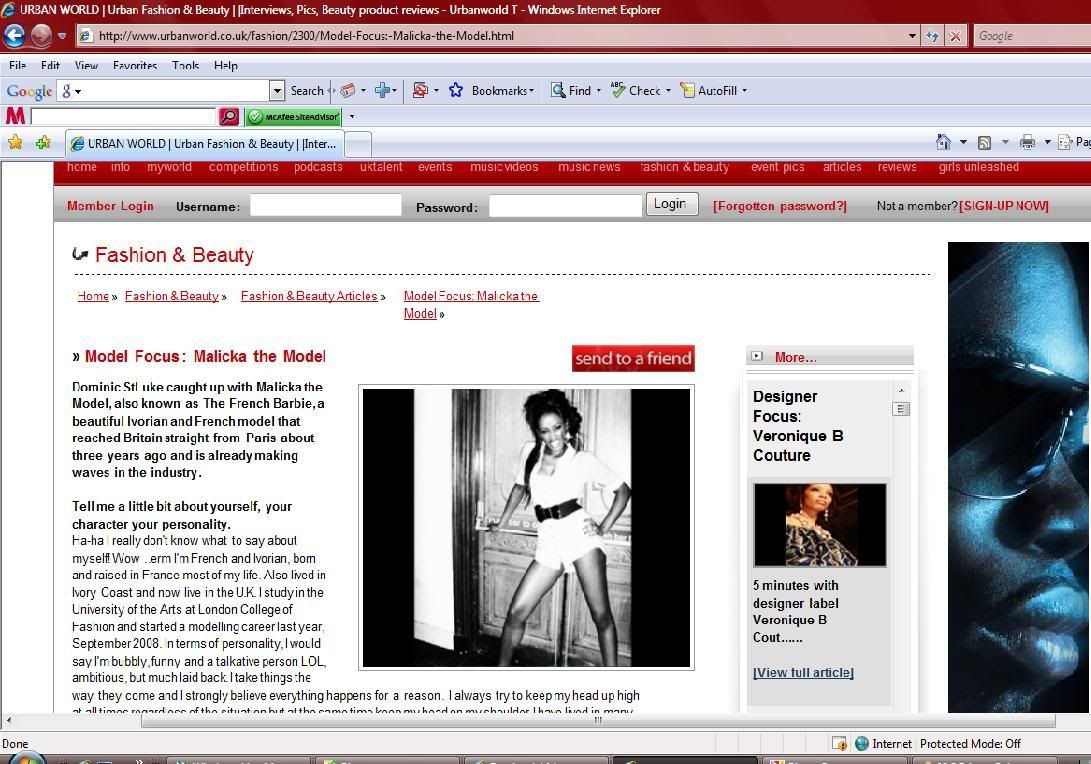
Task: Expand the More... panel arrow
Action: point(757,356)
